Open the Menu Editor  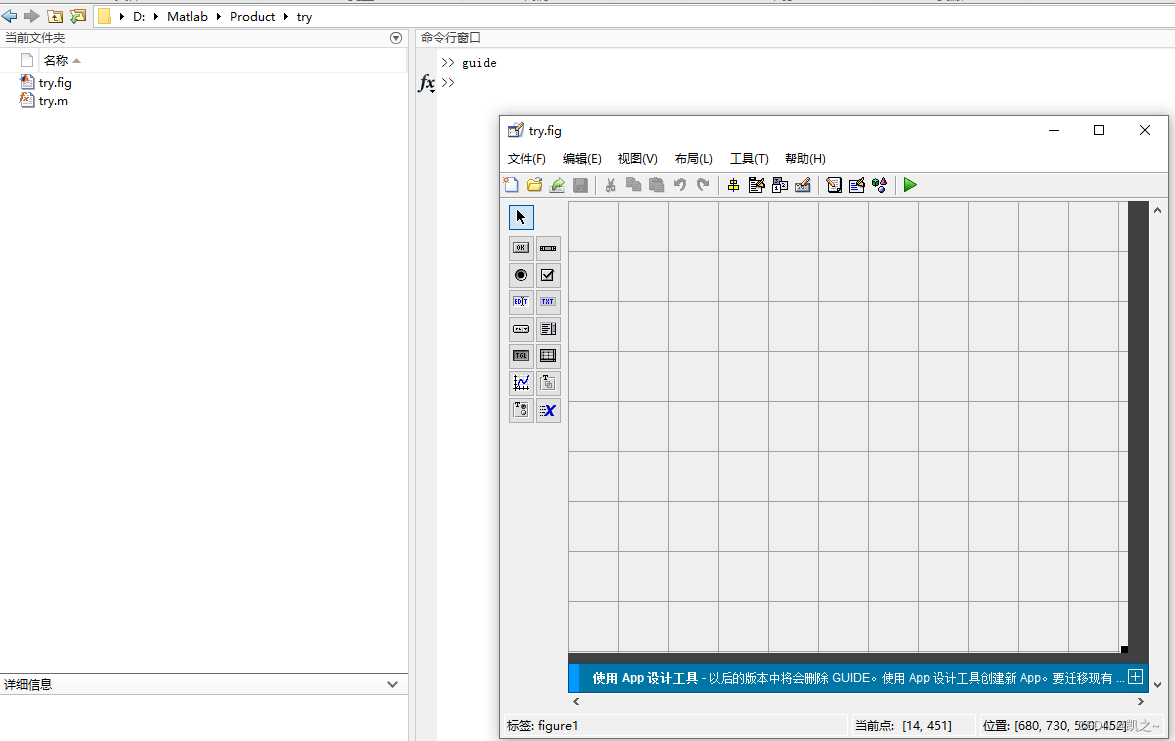point(756,185)
